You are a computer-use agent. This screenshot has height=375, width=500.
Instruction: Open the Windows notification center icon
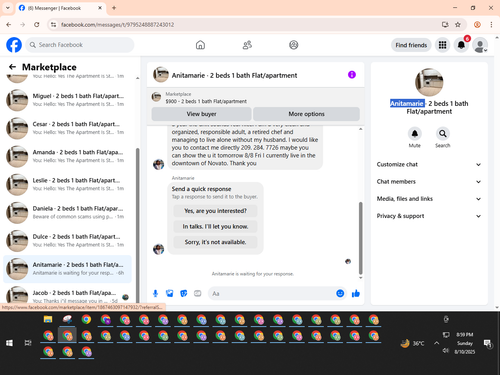point(488,343)
